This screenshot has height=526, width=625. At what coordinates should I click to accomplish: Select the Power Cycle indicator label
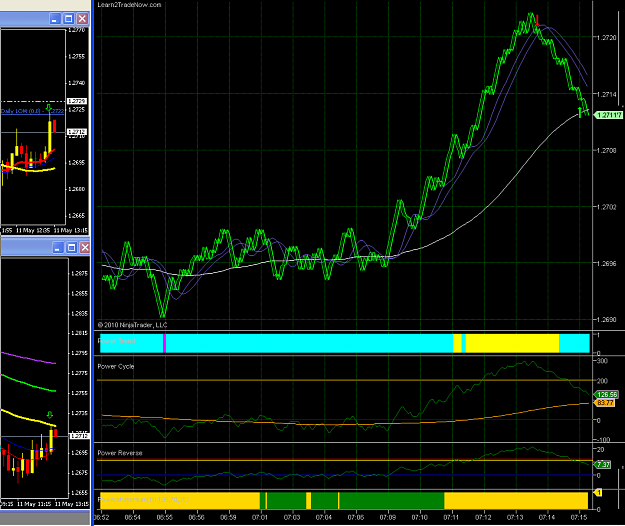pos(116,366)
